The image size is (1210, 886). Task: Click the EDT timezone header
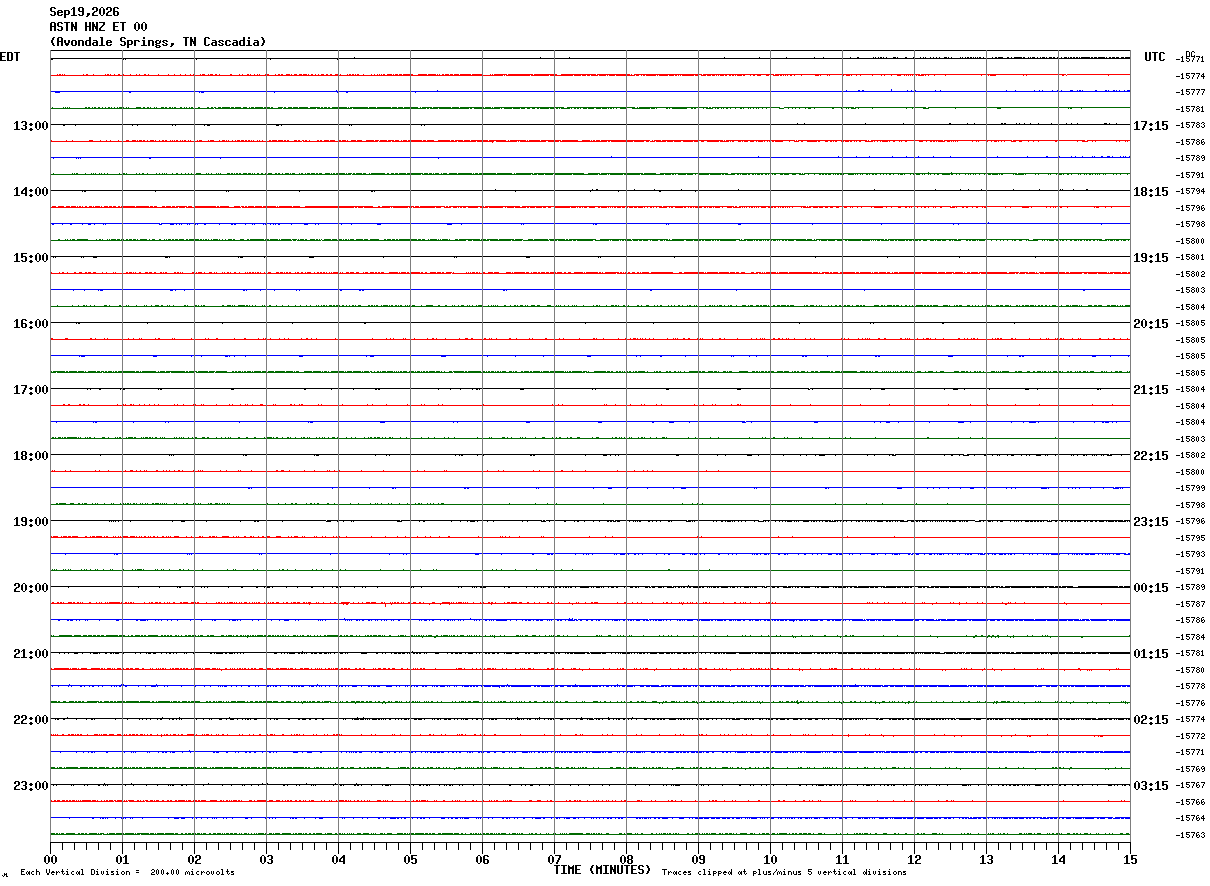[10, 57]
